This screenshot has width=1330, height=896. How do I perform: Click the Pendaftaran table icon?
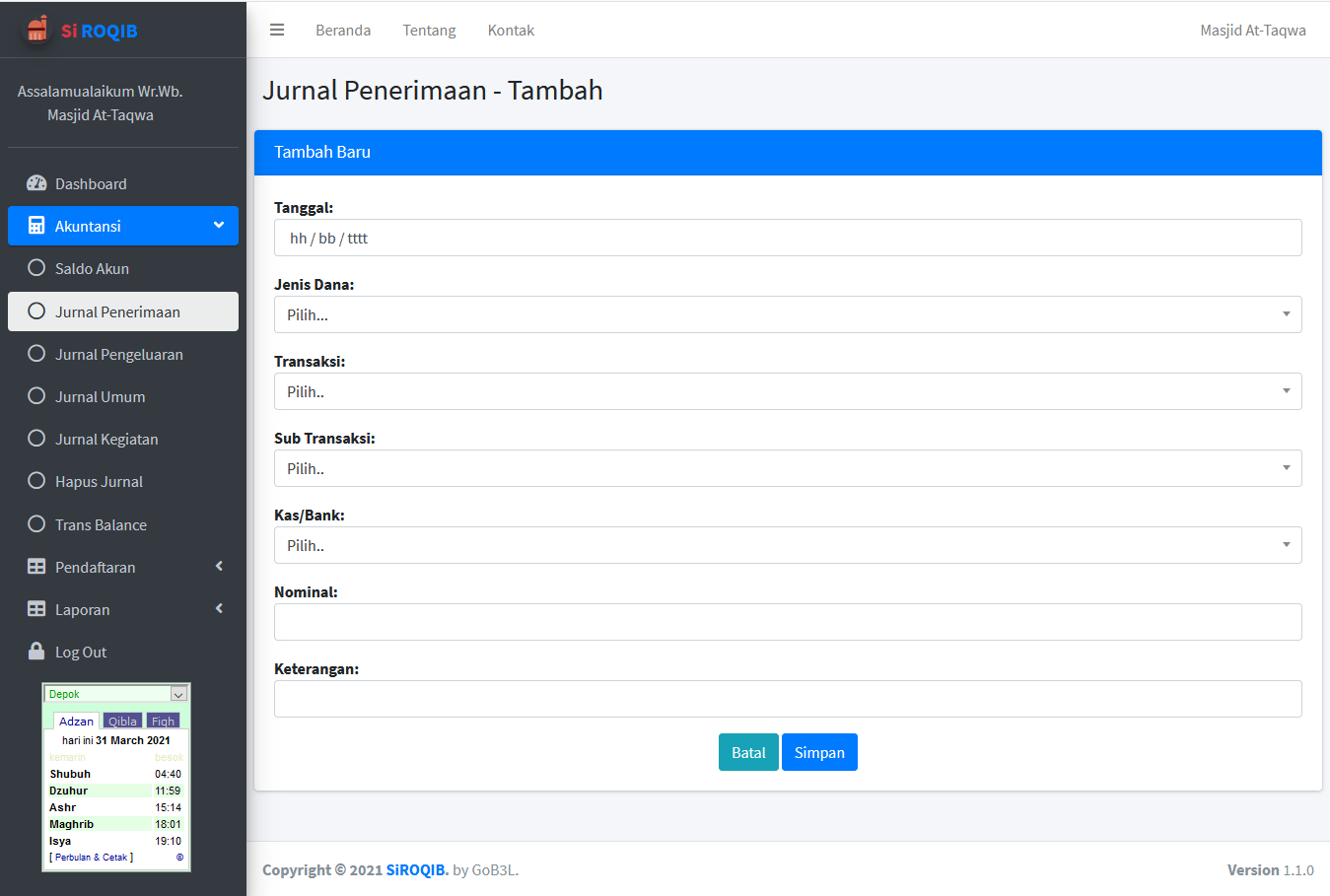(36, 567)
